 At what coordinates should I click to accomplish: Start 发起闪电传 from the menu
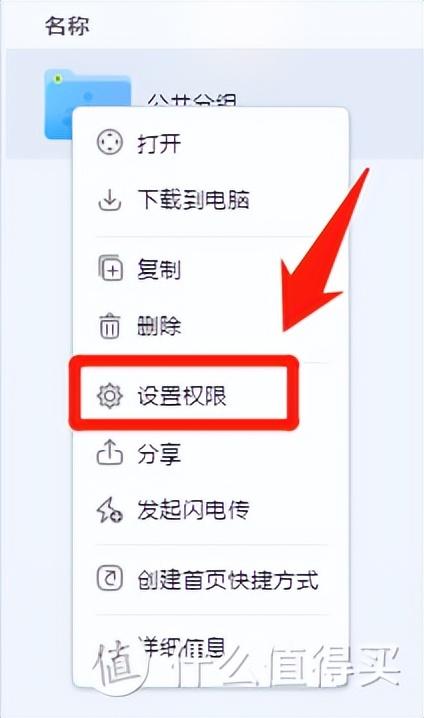coord(194,510)
